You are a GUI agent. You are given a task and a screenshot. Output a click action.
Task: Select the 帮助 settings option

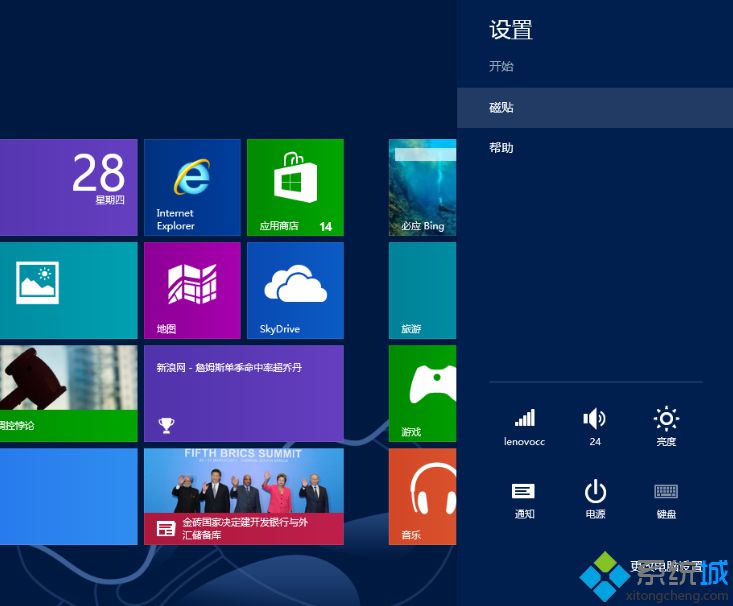(595, 148)
